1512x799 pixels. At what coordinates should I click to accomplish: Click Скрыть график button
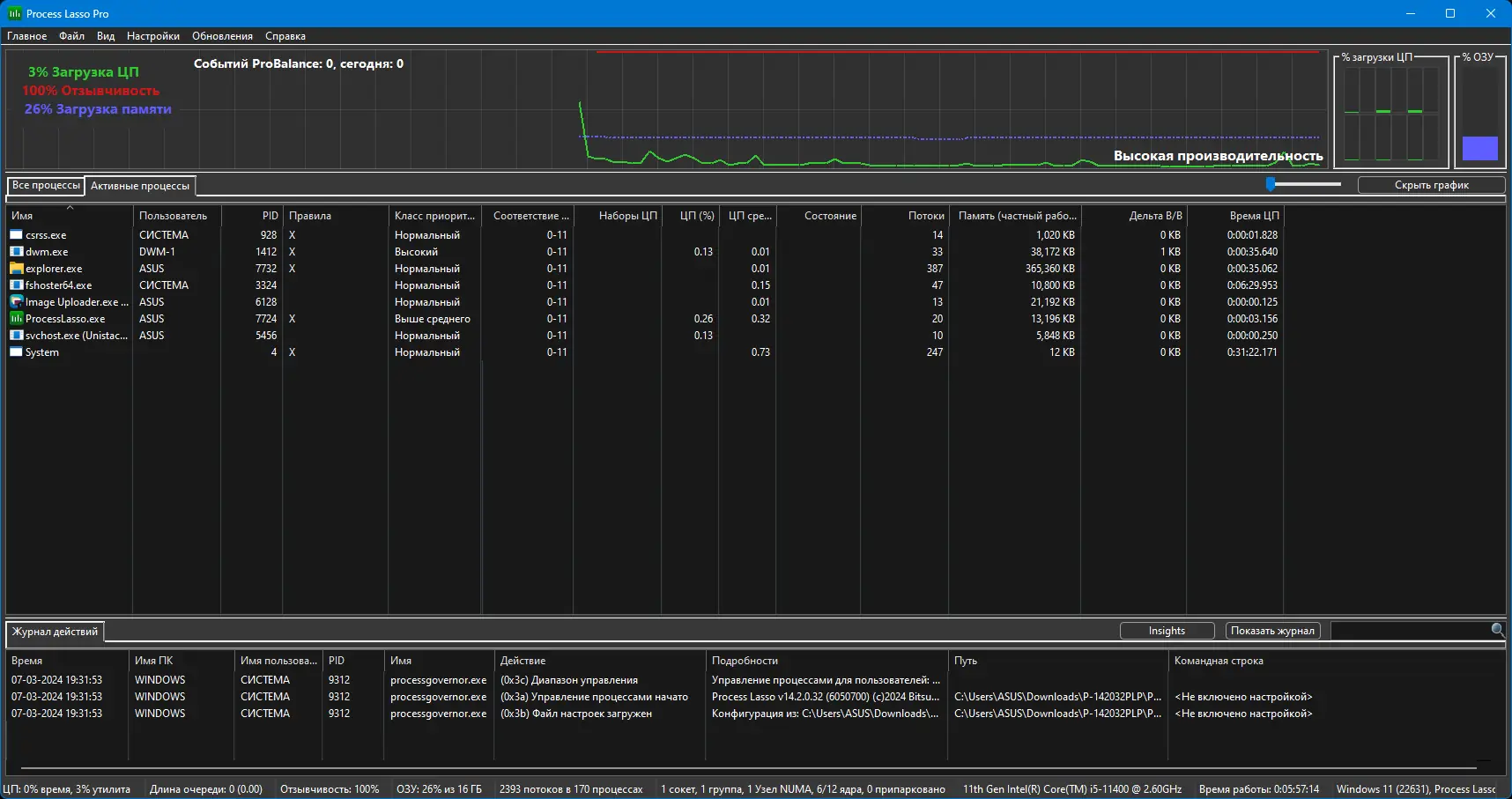tap(1432, 185)
